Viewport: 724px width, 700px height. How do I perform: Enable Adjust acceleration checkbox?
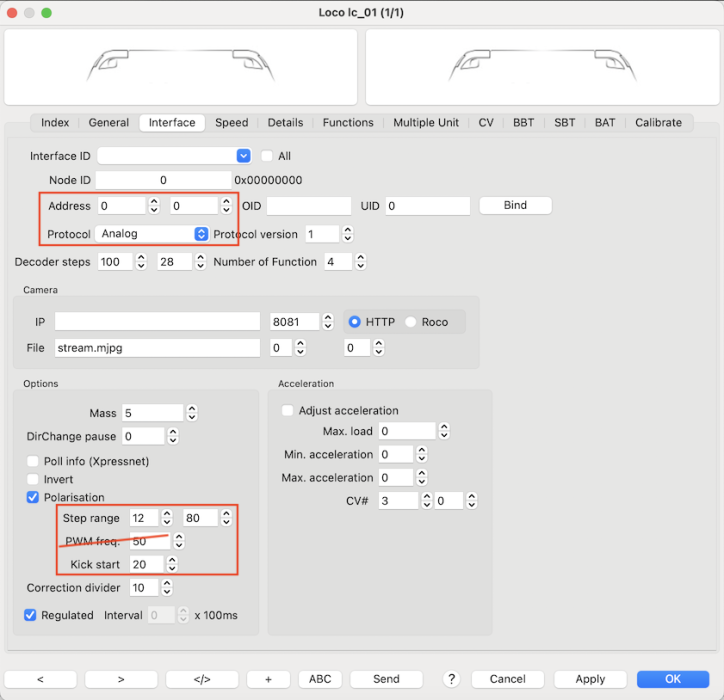click(x=287, y=410)
